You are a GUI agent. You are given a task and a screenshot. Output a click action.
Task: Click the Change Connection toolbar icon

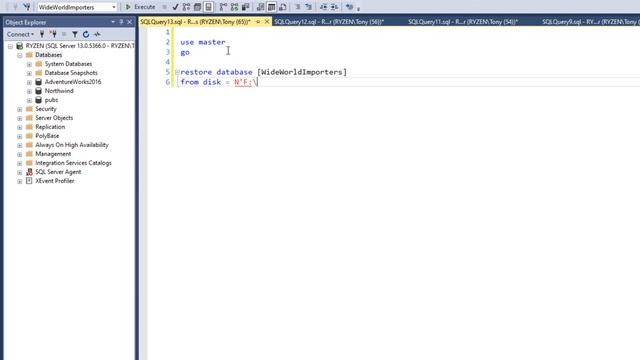(x=27, y=7)
